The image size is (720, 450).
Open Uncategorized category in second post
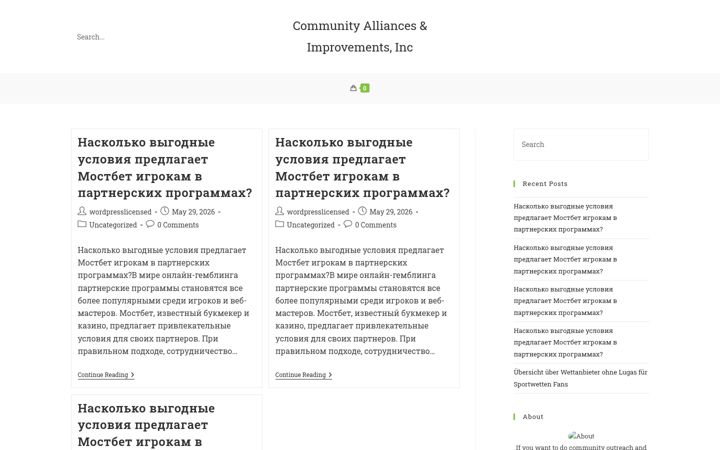point(310,225)
